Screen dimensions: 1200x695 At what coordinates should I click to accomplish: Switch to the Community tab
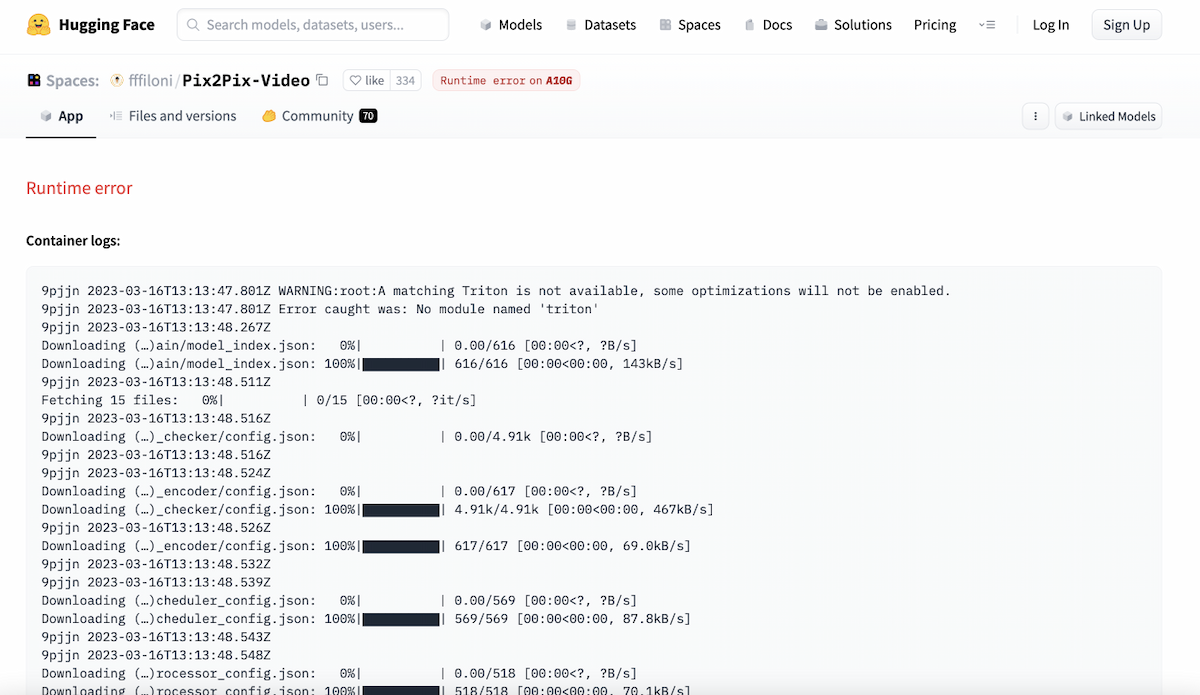pyautogui.click(x=319, y=116)
